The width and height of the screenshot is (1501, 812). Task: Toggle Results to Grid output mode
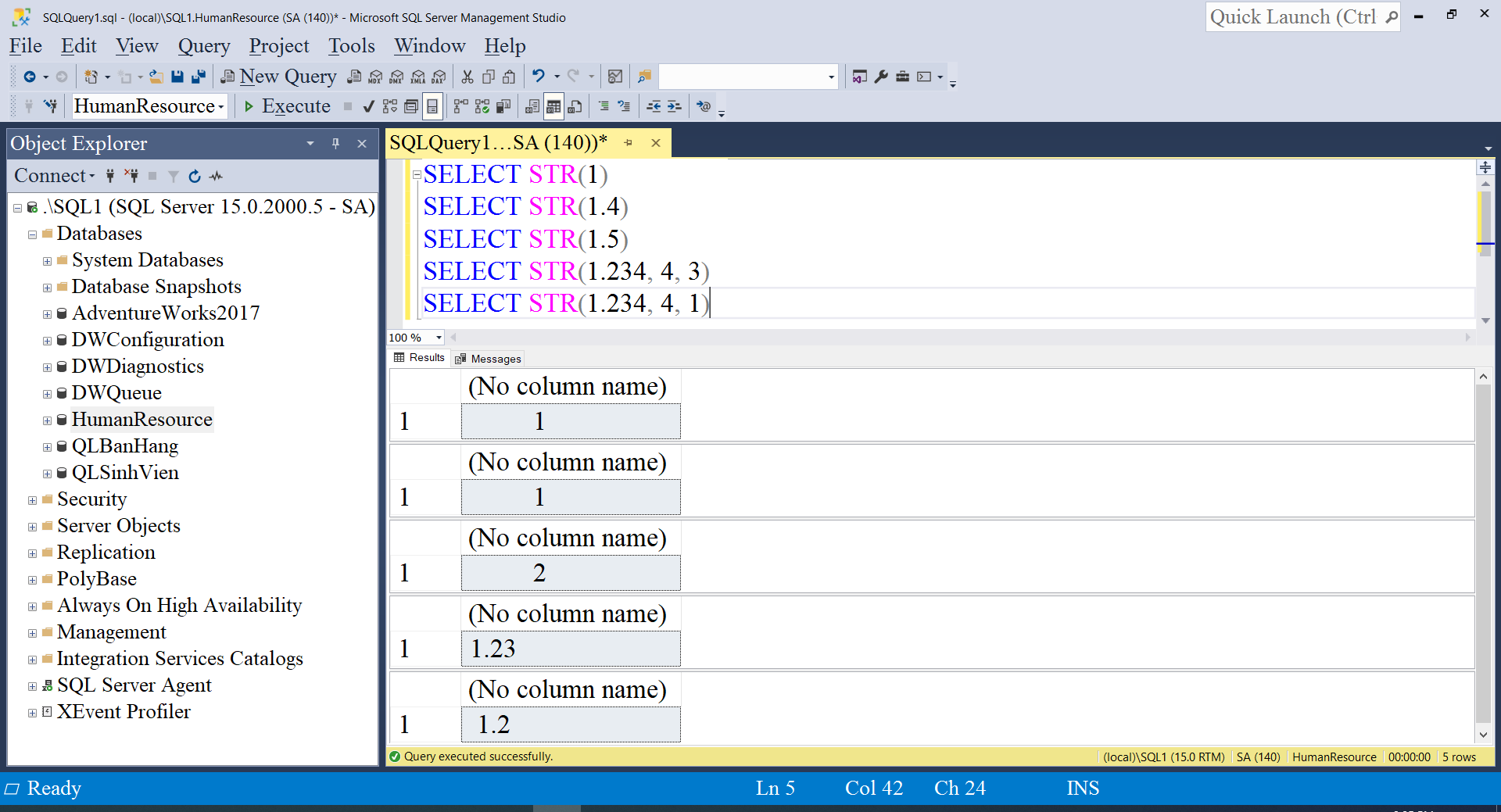553,106
